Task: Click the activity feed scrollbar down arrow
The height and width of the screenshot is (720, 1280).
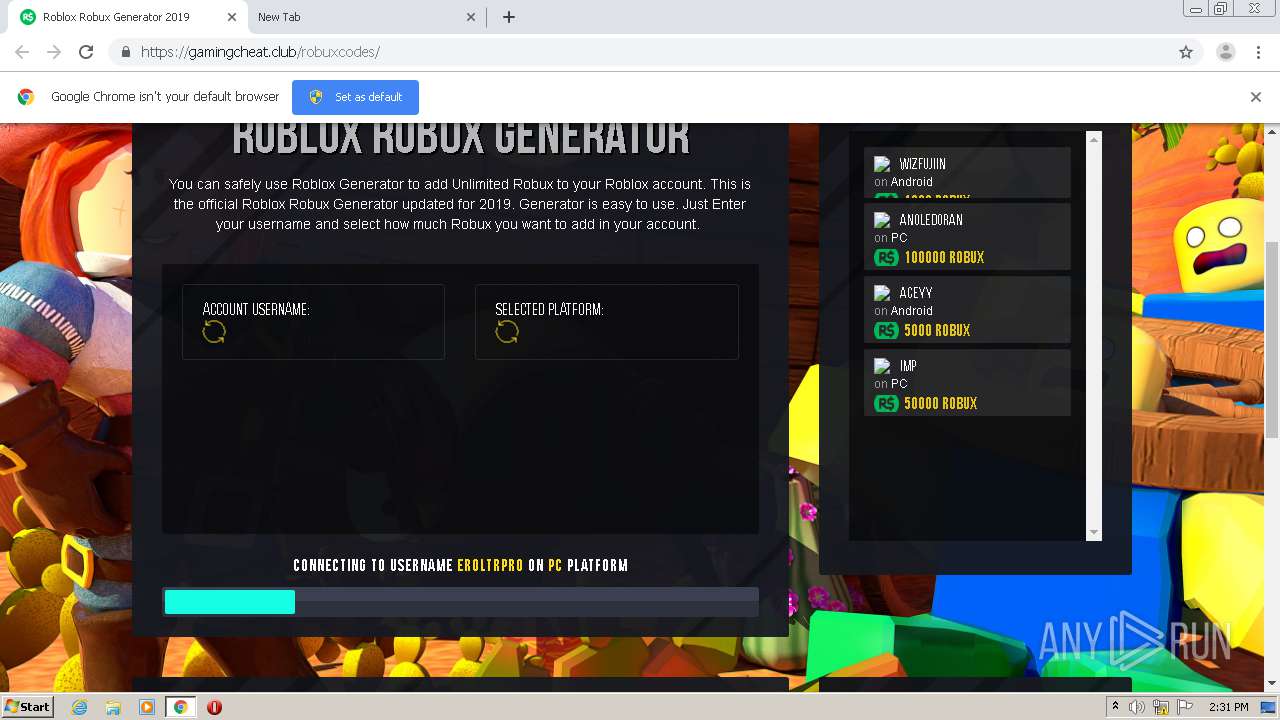Action: click(1094, 532)
